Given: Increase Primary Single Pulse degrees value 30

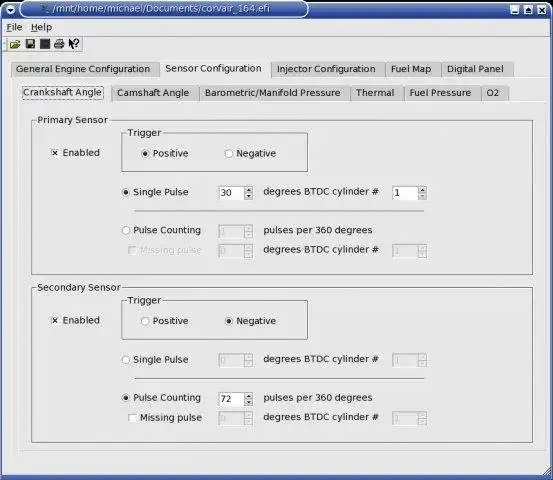Looking at the screenshot, I should (249, 189).
